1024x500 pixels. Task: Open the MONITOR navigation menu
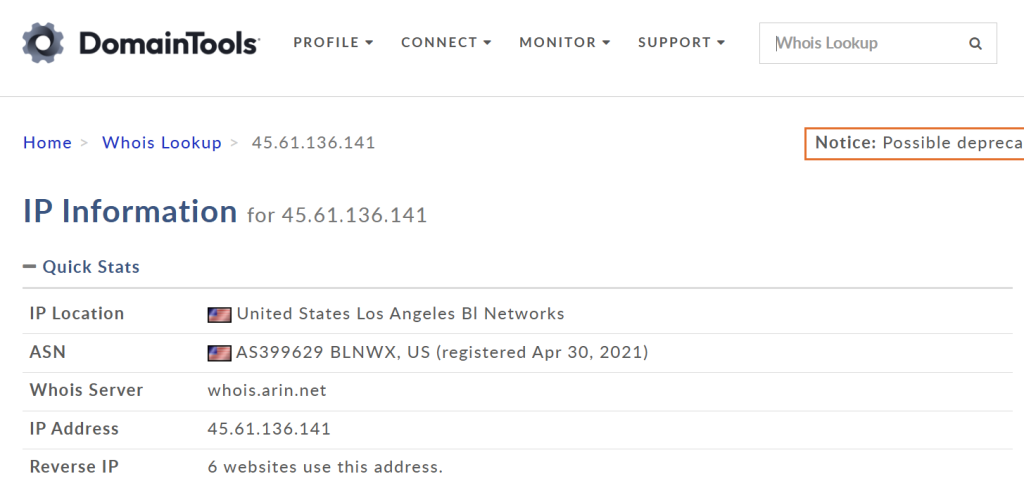(x=565, y=43)
